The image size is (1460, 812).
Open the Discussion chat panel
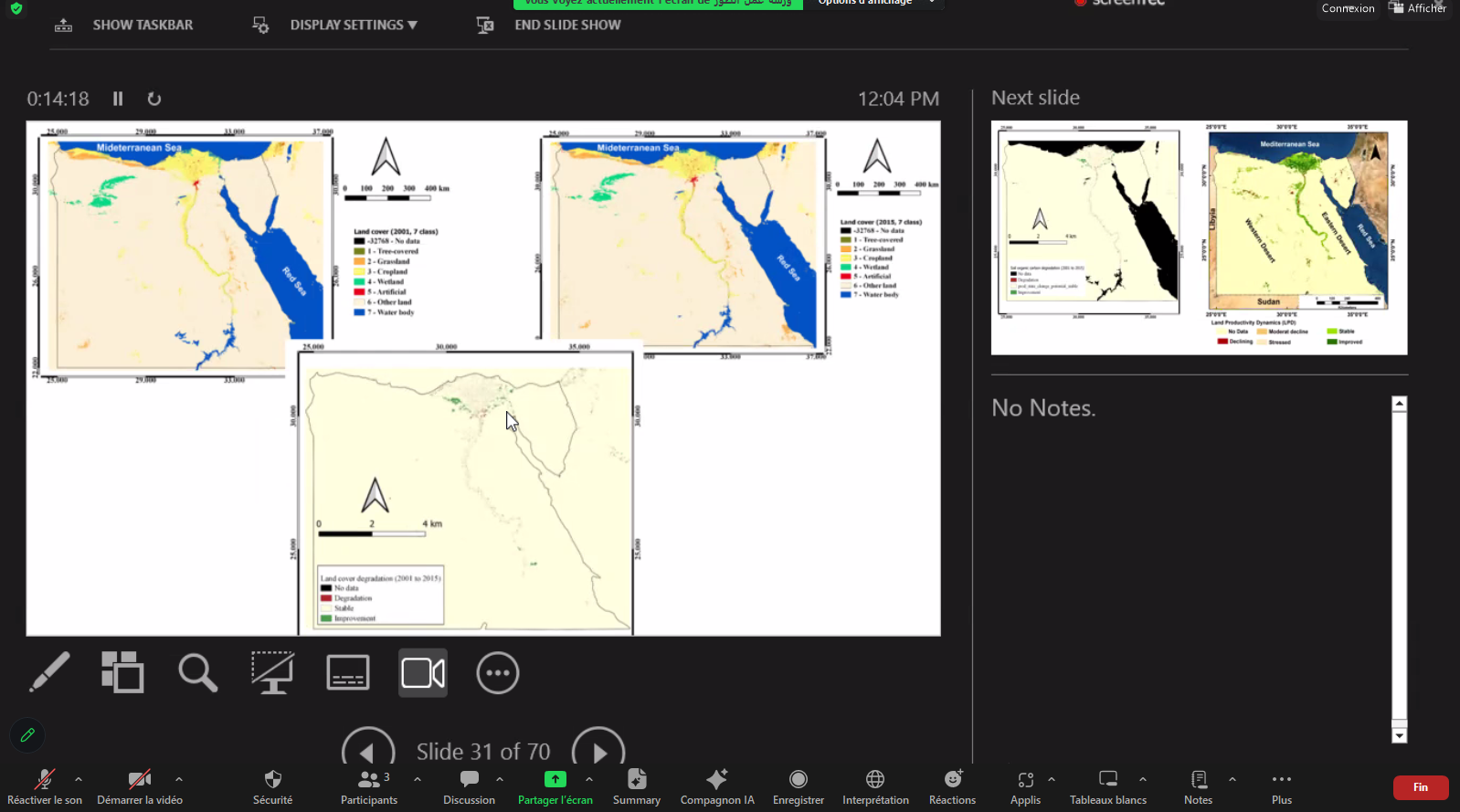(x=469, y=786)
